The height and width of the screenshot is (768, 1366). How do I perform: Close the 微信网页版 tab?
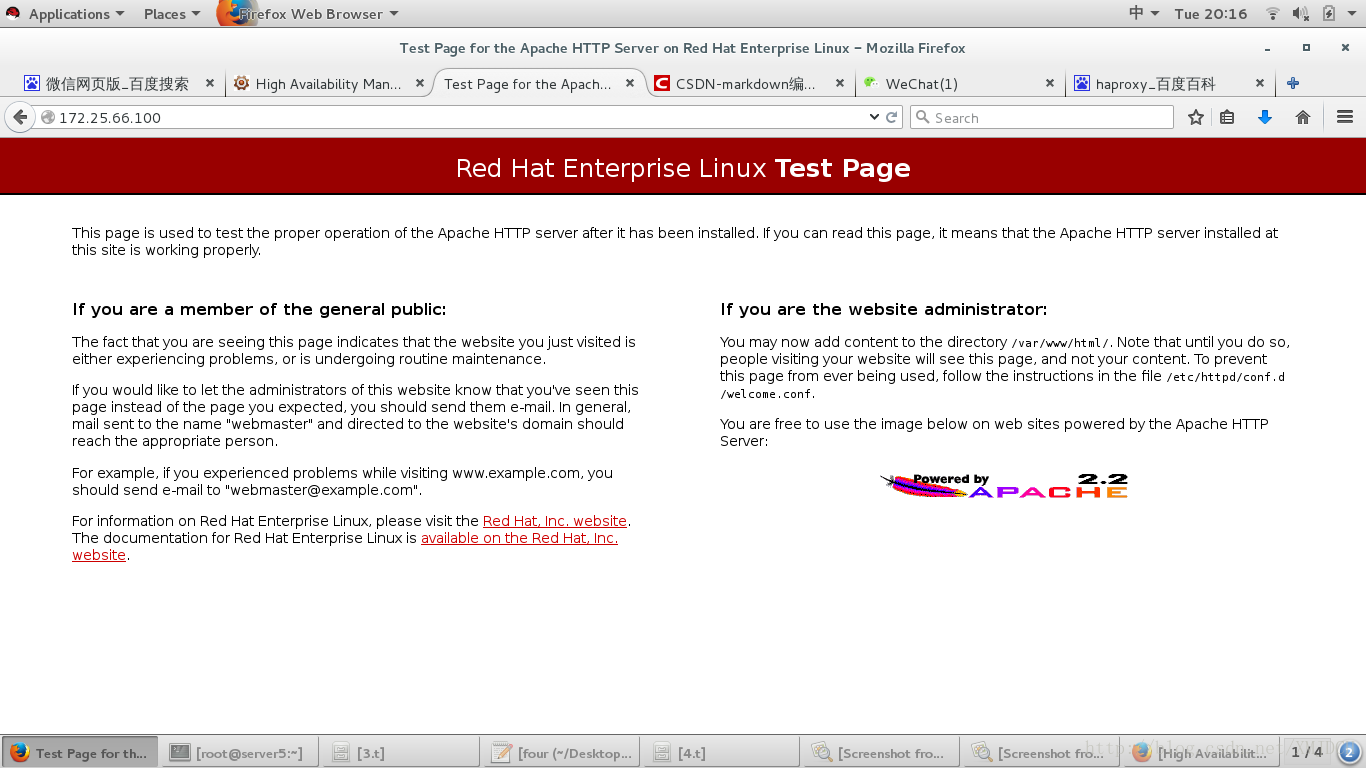(x=210, y=84)
